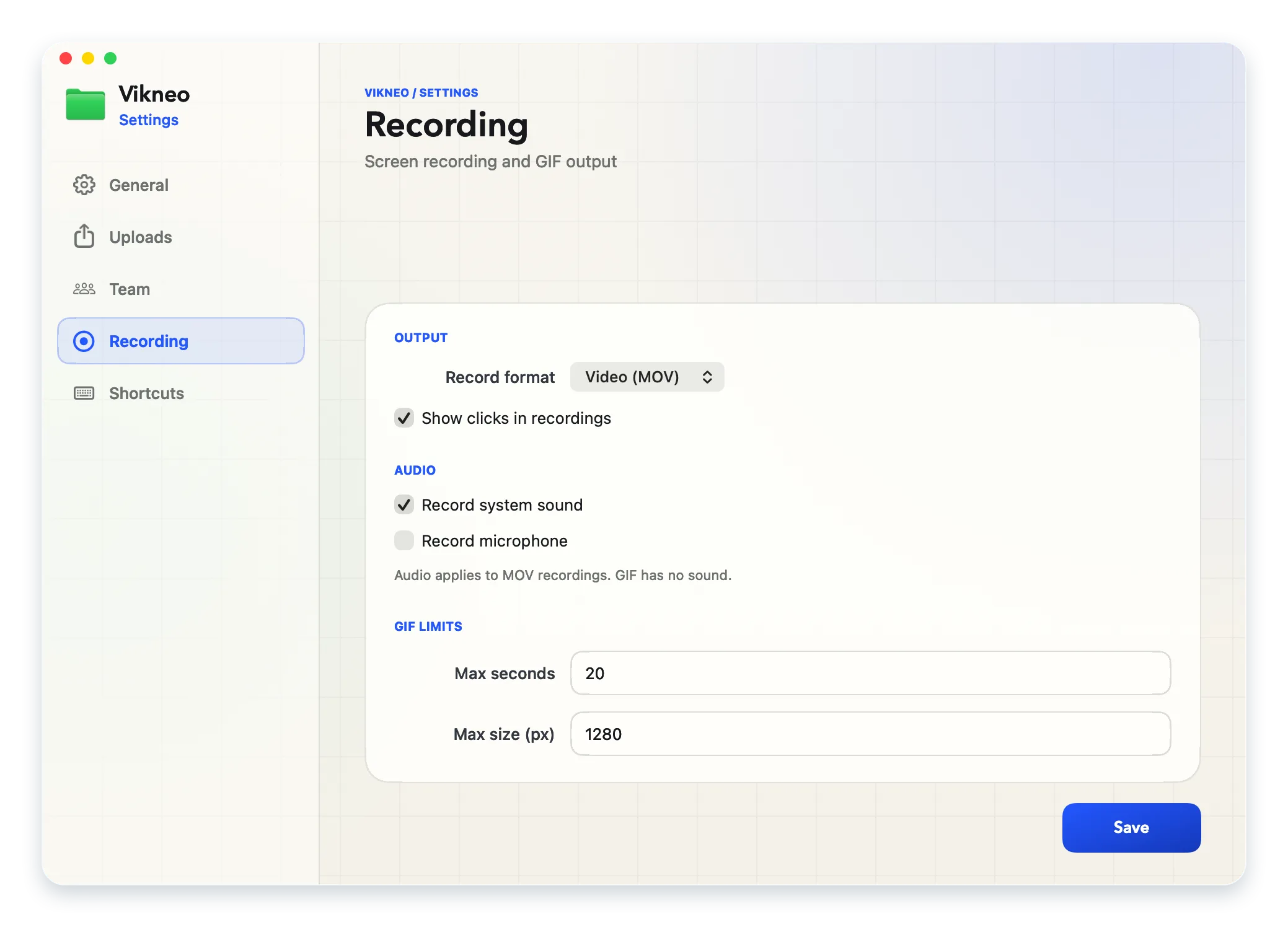Click the Recording page heading

[446, 125]
